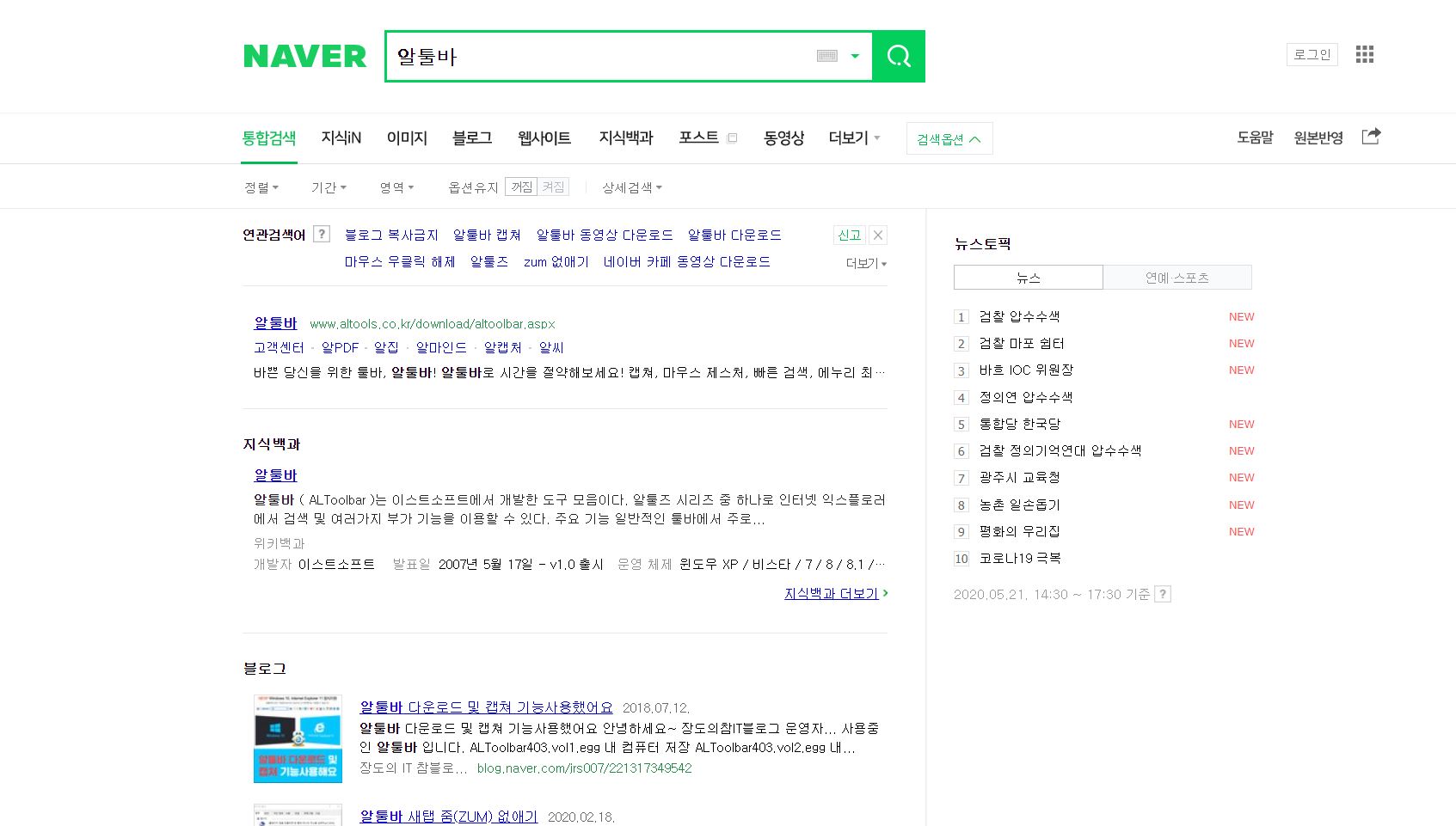Screen dimensions: 1456x826
Task: Expand the 더보기 tab dropdown
Action: coord(854,138)
